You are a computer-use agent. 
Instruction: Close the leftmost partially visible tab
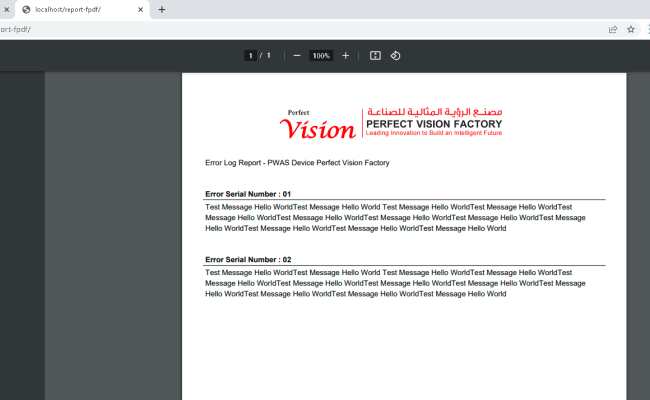coord(6,10)
